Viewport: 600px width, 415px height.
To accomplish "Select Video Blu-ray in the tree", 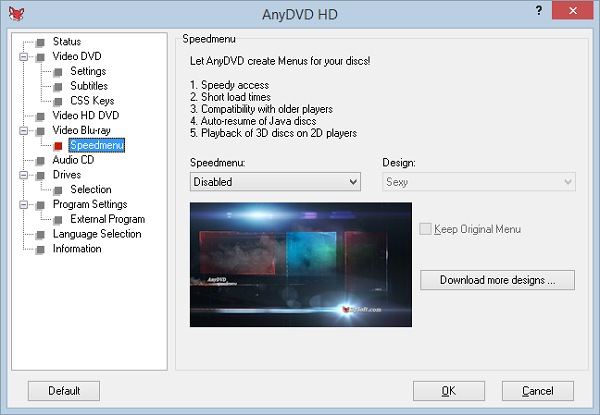I will pyautogui.click(x=82, y=130).
